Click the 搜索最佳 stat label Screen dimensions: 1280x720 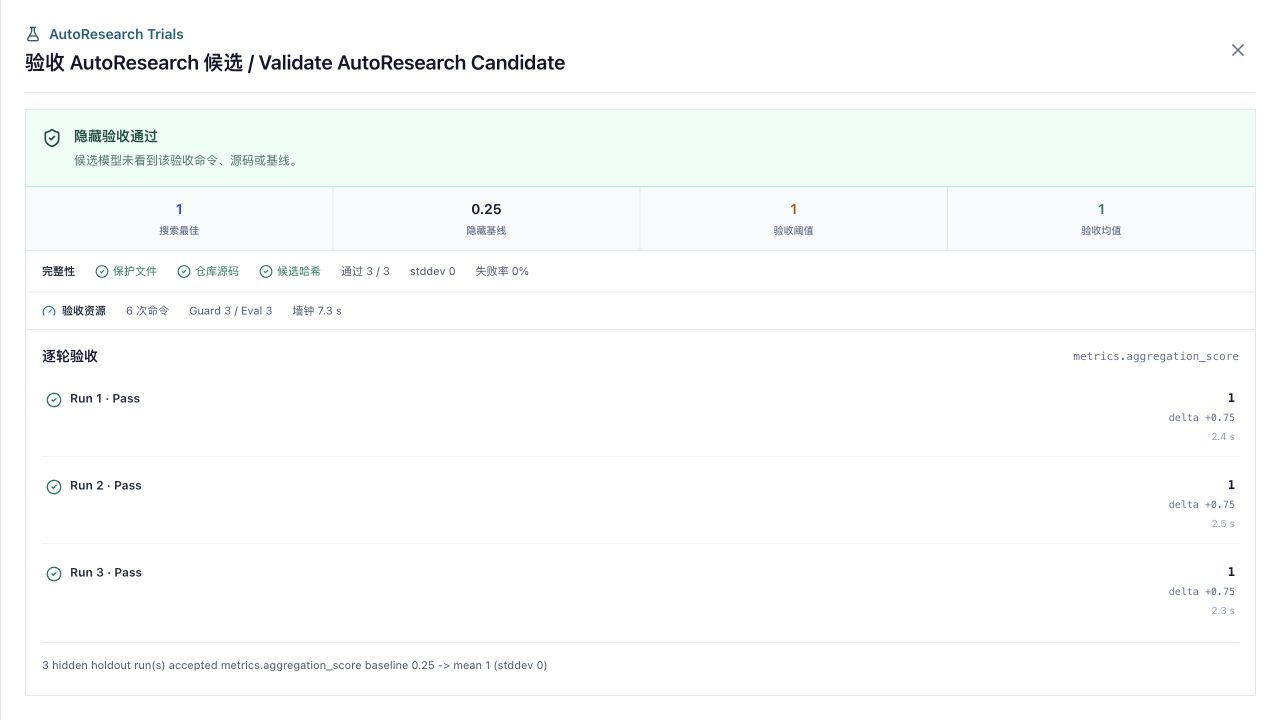tap(179, 230)
